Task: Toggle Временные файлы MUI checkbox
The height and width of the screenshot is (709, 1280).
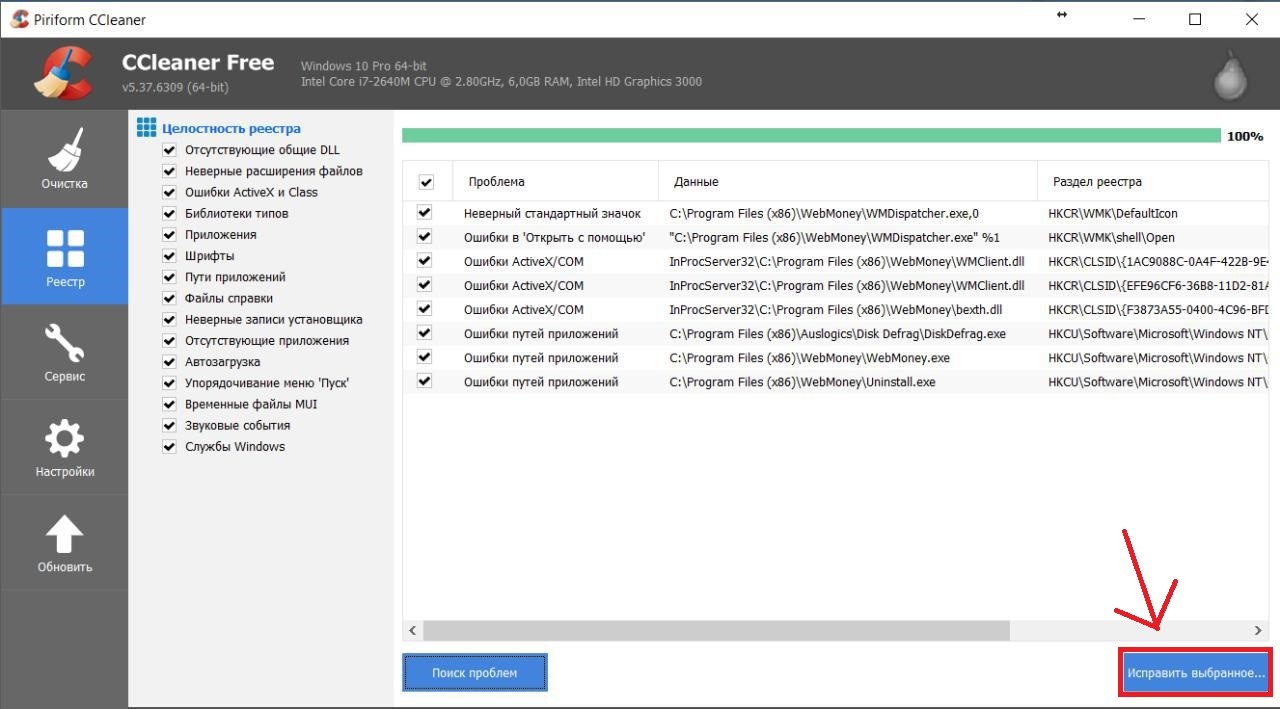Action: pyautogui.click(x=169, y=404)
